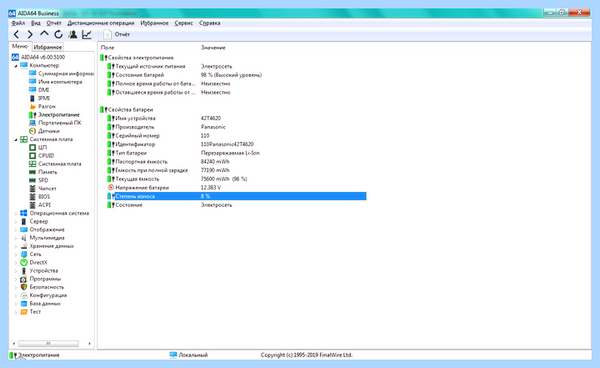Select the Состояние батарей row
The width and height of the screenshot is (600, 368).
pyautogui.click(x=236, y=75)
